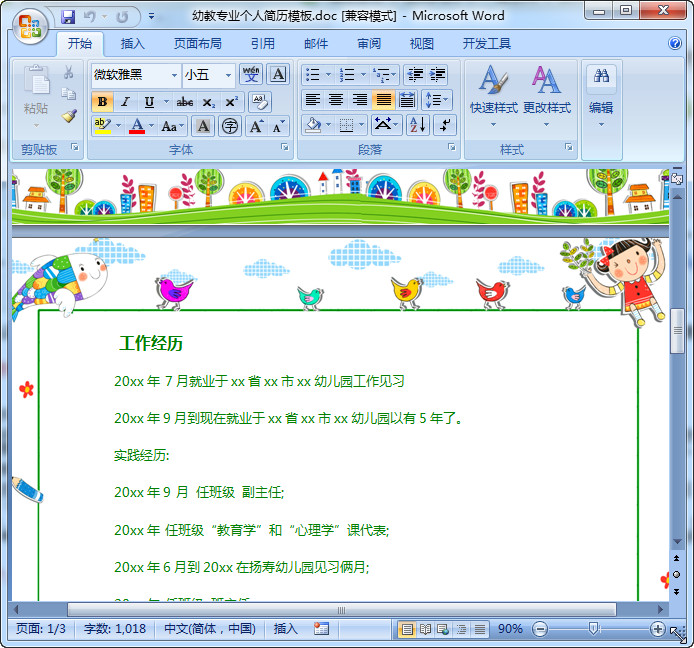This screenshot has width=694, height=648.
Task: Click the macro recording status icon
Action: 321,629
